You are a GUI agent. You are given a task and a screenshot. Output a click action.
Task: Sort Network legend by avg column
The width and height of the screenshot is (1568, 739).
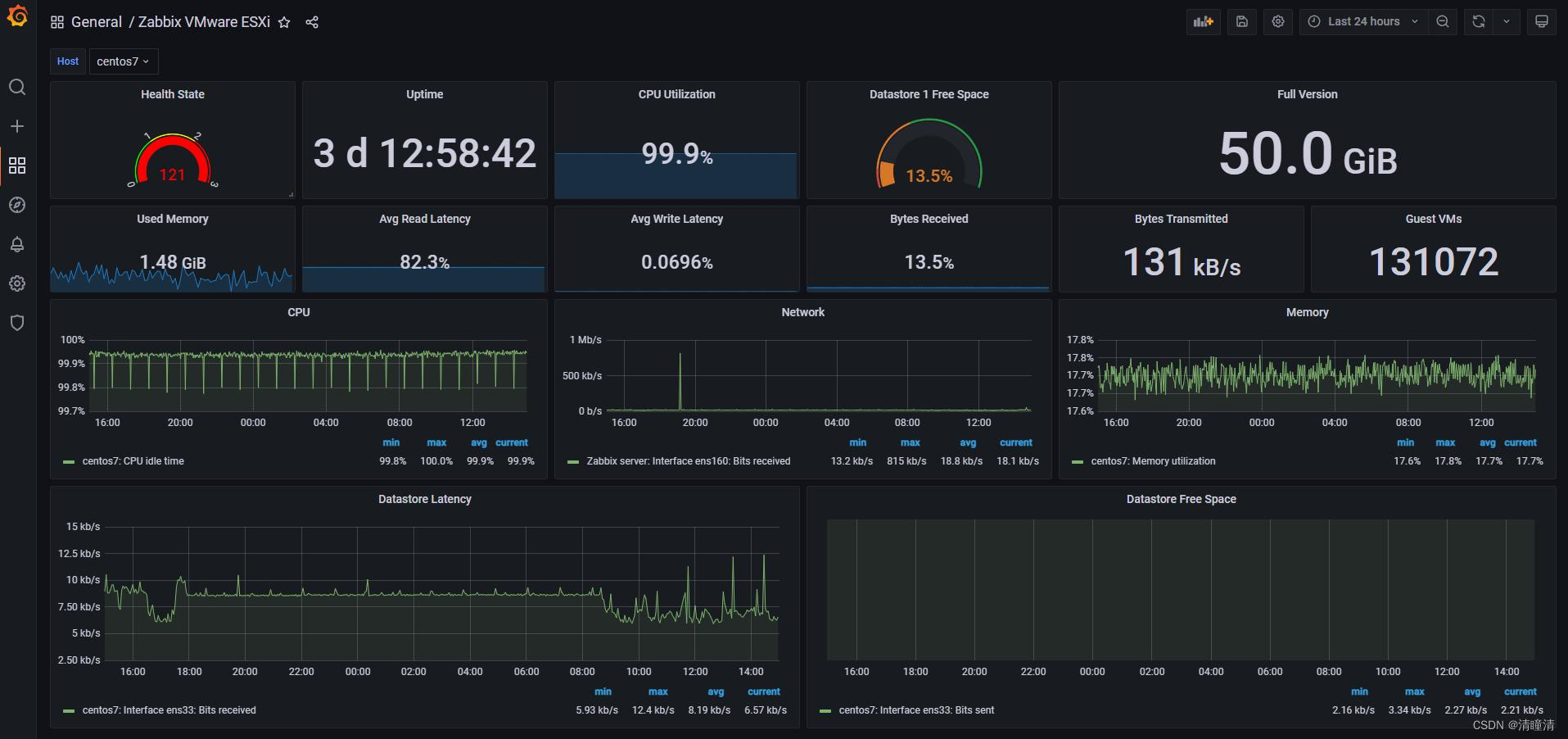(968, 442)
